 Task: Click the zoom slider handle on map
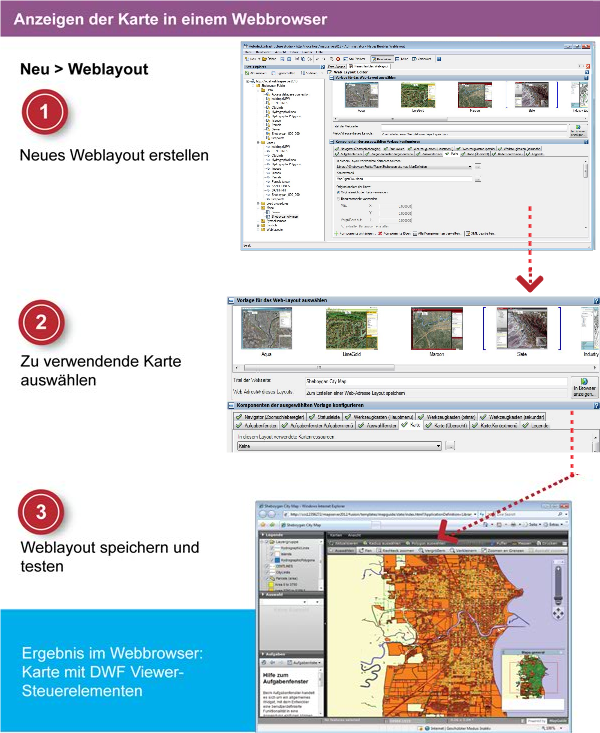click(x=558, y=598)
